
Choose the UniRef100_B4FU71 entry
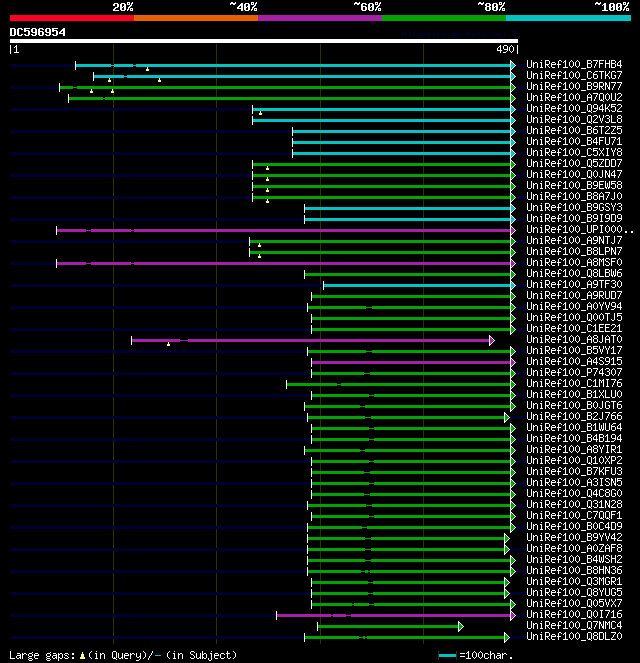coord(574,141)
